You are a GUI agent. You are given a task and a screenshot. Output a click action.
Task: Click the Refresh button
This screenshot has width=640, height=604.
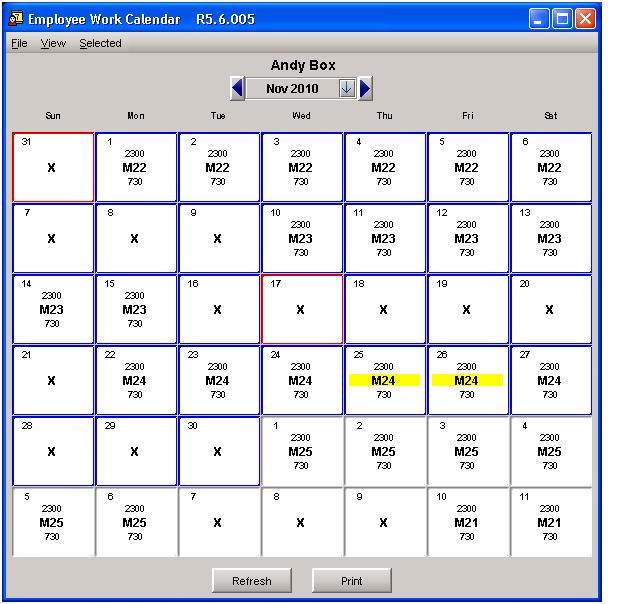[x=252, y=581]
